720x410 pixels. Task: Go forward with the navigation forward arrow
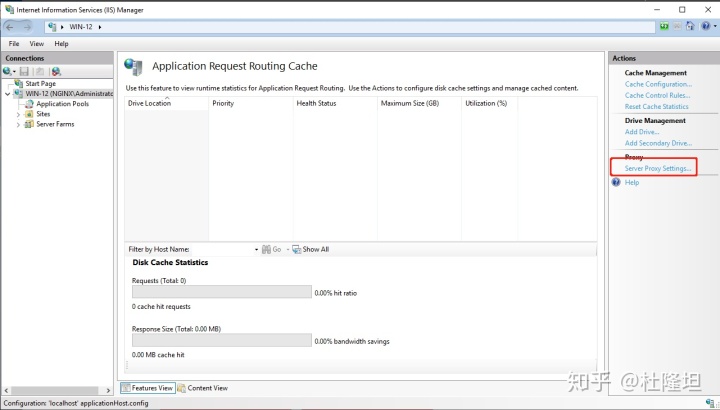[28, 27]
